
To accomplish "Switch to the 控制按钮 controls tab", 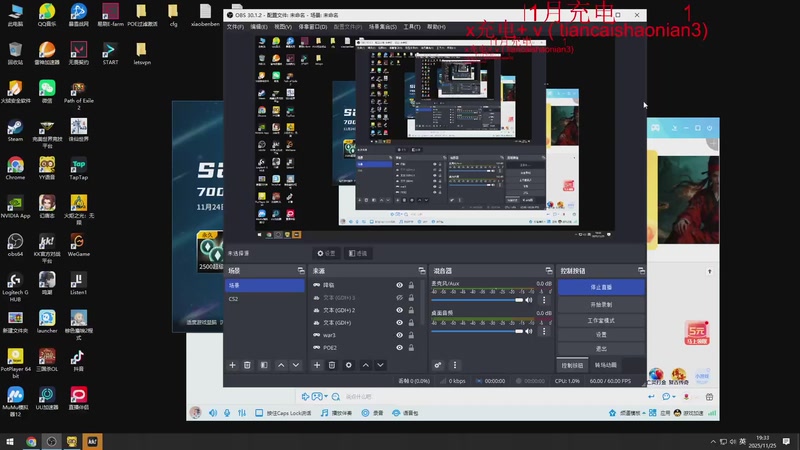I will (x=572, y=365).
